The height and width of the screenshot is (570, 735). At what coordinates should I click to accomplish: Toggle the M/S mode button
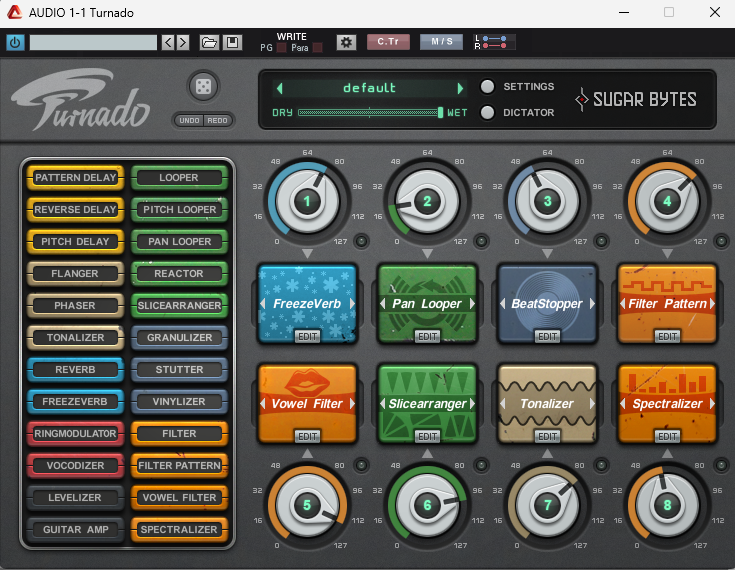click(442, 42)
